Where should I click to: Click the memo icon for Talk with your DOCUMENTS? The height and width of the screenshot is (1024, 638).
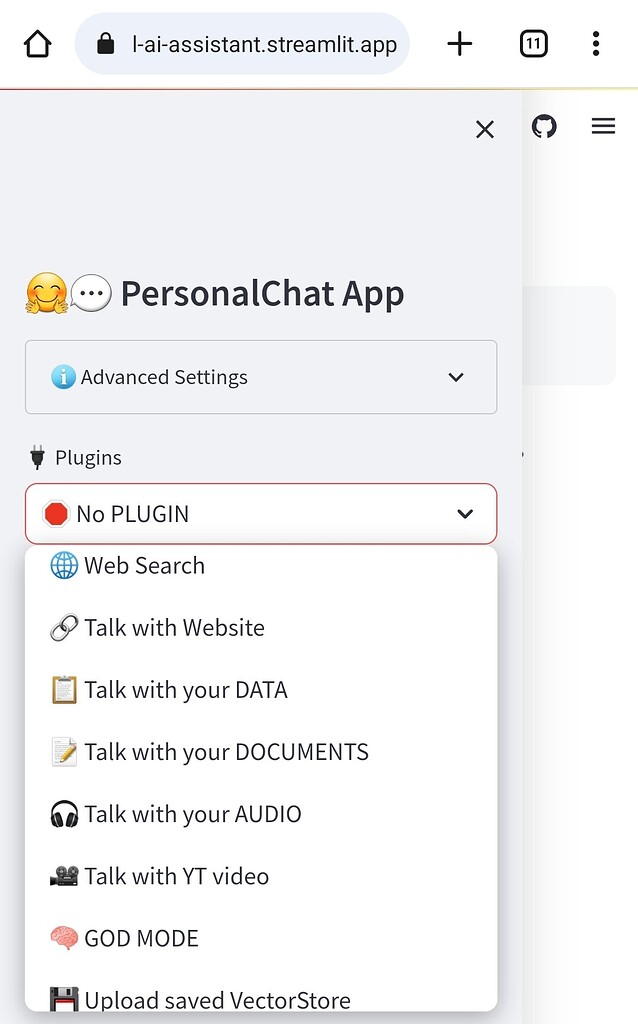pos(62,751)
